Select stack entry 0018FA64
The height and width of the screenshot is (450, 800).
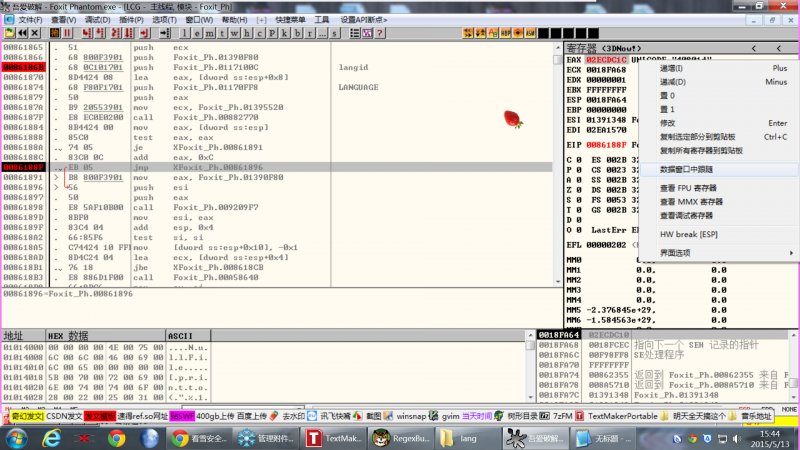(559, 335)
